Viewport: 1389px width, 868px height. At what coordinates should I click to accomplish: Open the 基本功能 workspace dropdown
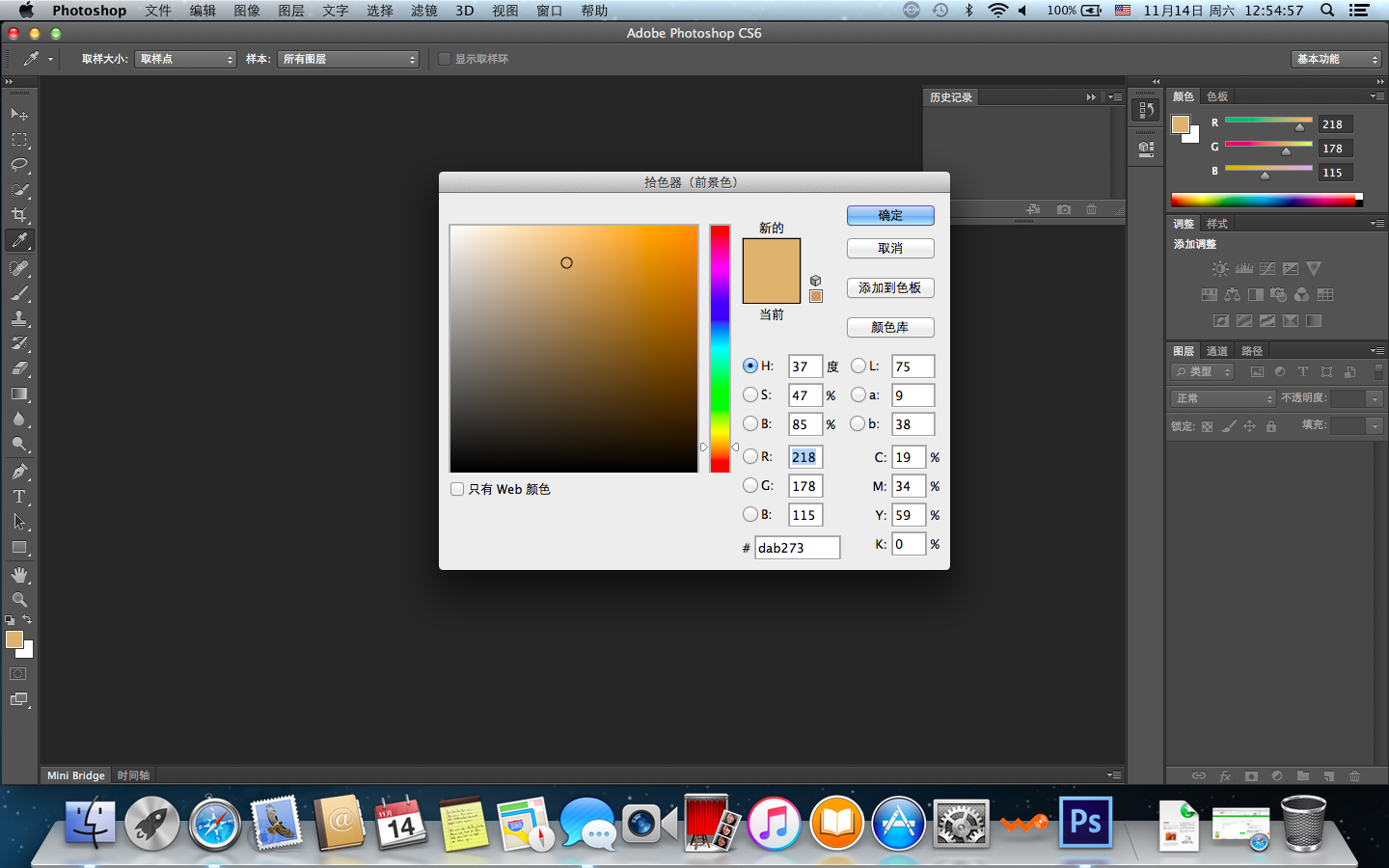pyautogui.click(x=1335, y=59)
